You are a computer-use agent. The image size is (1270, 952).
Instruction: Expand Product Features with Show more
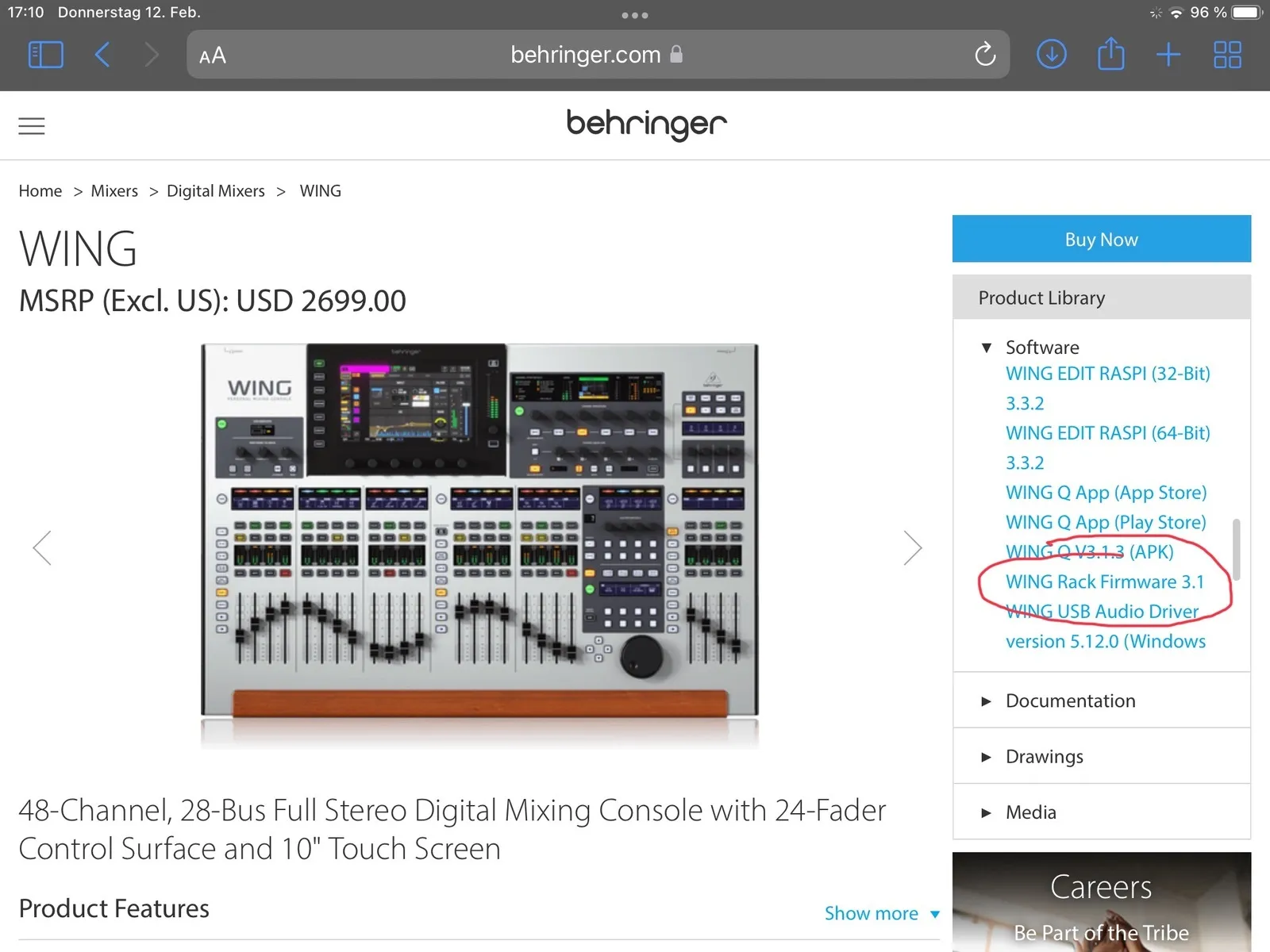point(881,913)
